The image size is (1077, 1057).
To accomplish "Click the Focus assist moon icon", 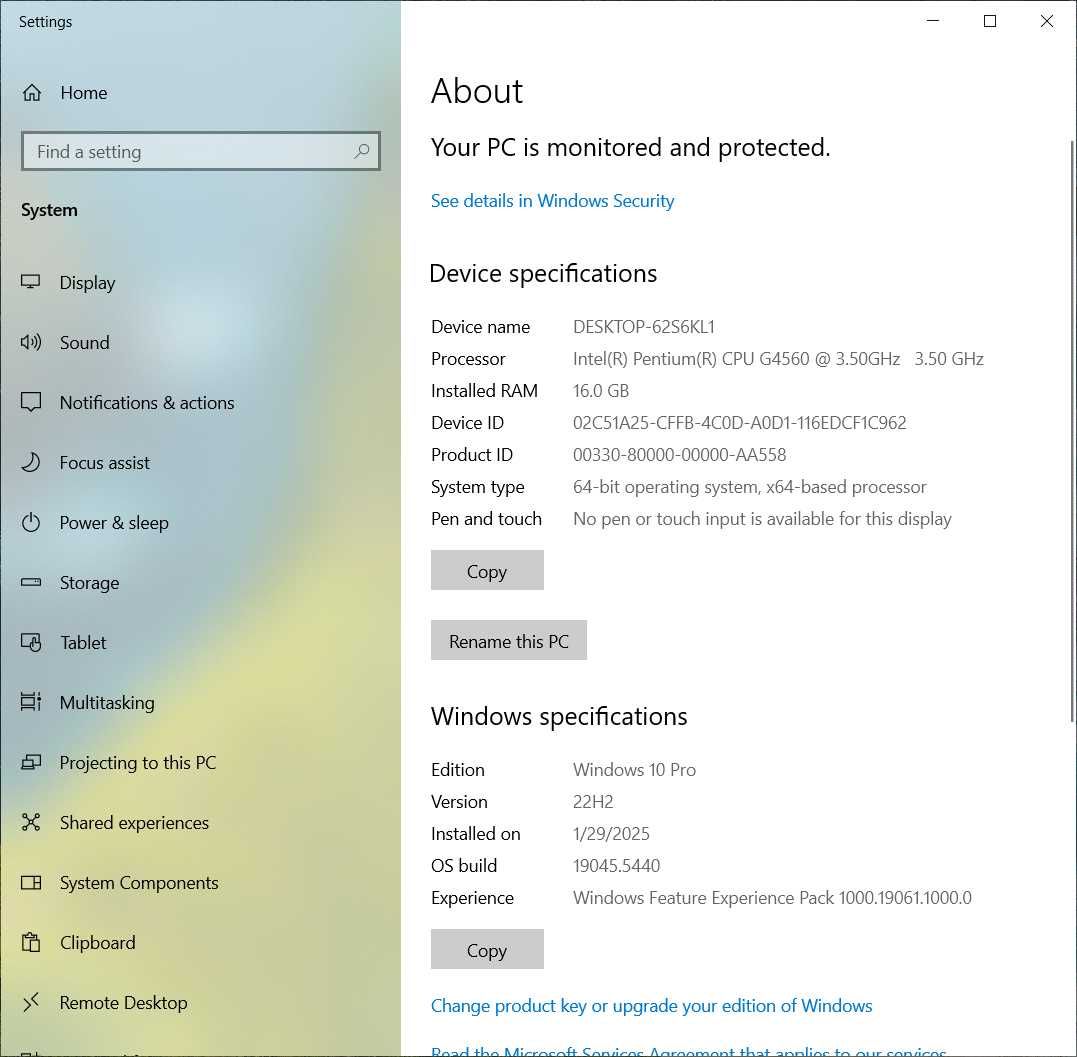I will (x=31, y=462).
